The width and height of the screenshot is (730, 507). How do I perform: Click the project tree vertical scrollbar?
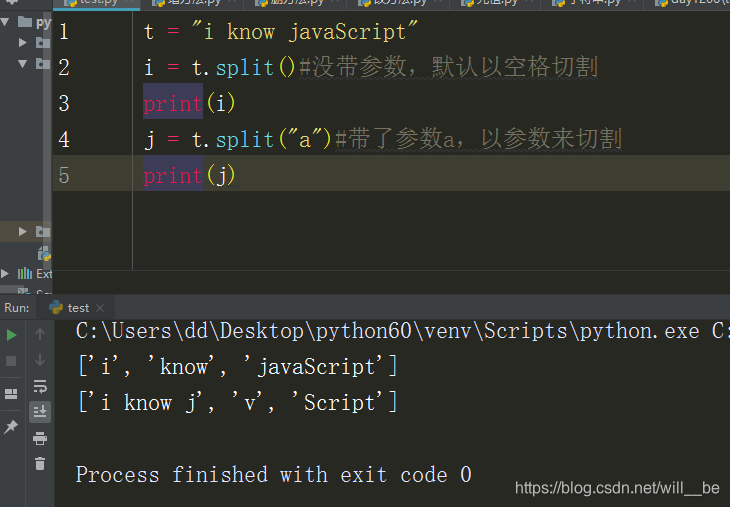coord(47,140)
